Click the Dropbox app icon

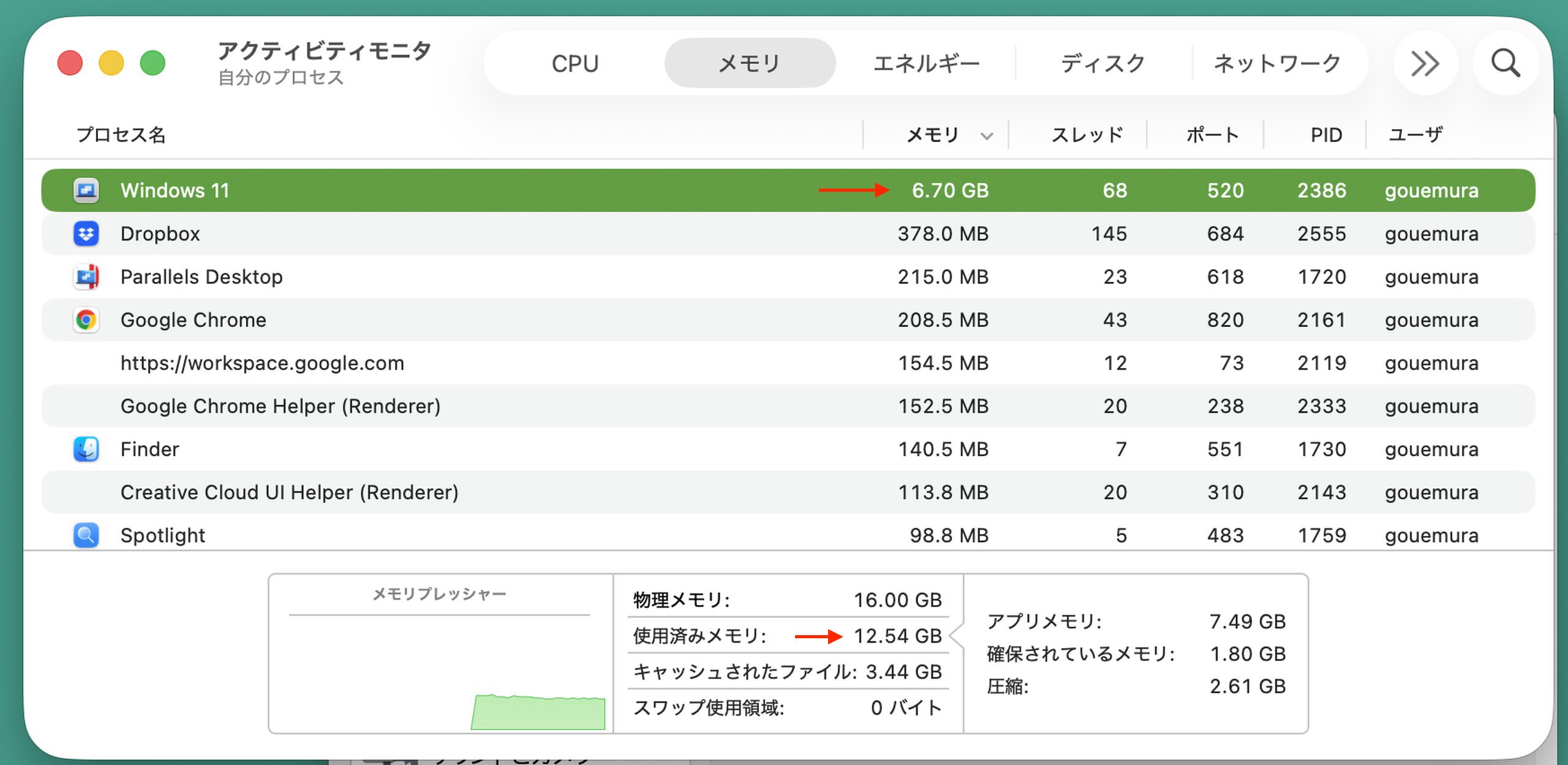(x=86, y=234)
